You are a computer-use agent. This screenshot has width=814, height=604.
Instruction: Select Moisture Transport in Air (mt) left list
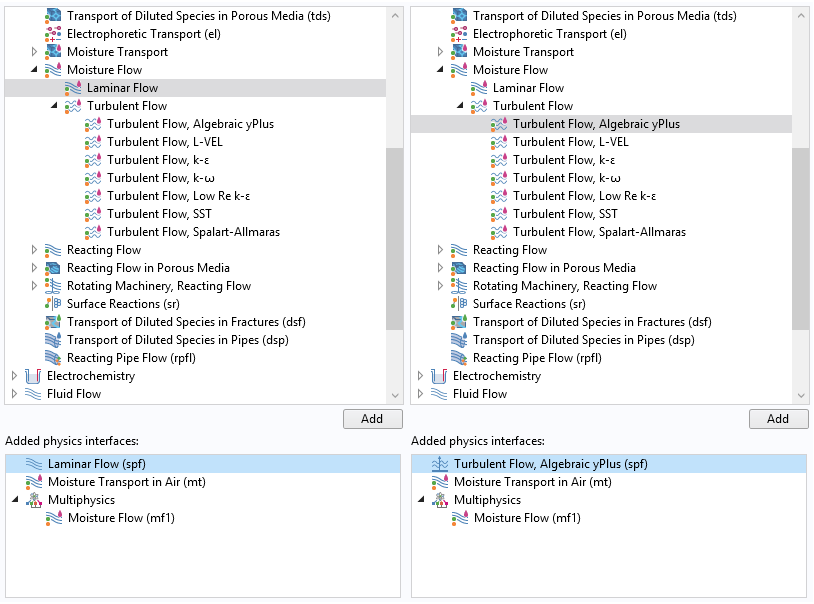(127, 482)
